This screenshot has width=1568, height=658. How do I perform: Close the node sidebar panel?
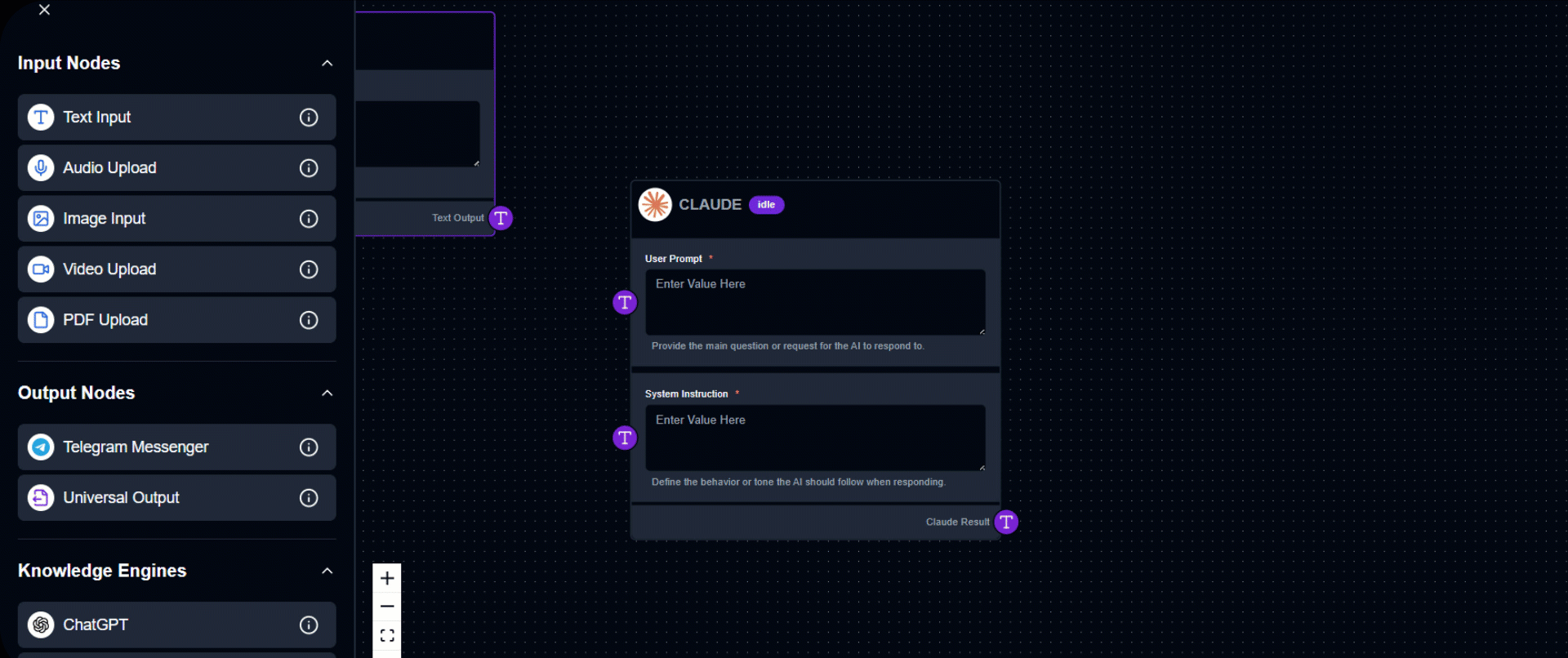click(x=45, y=10)
